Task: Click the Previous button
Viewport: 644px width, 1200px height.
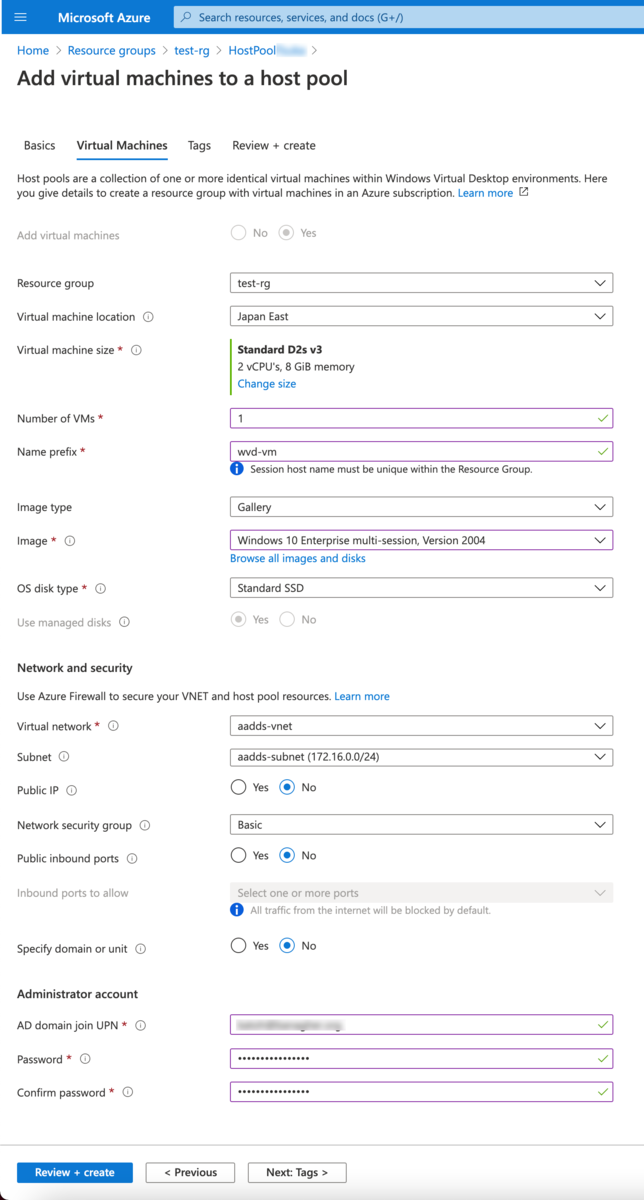Action: click(x=190, y=1172)
